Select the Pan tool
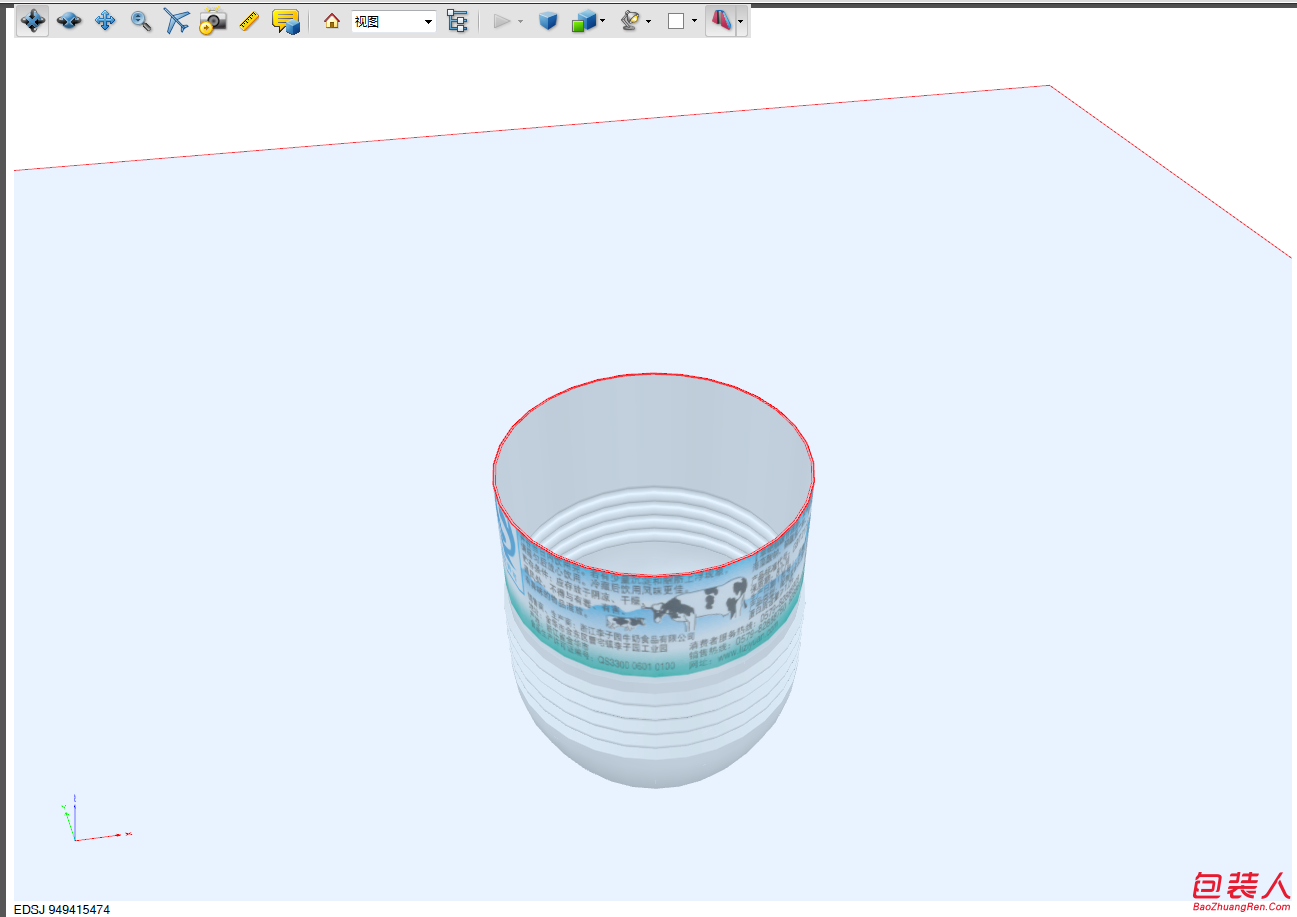Image resolution: width=1297 pixels, height=917 pixels. (105, 21)
